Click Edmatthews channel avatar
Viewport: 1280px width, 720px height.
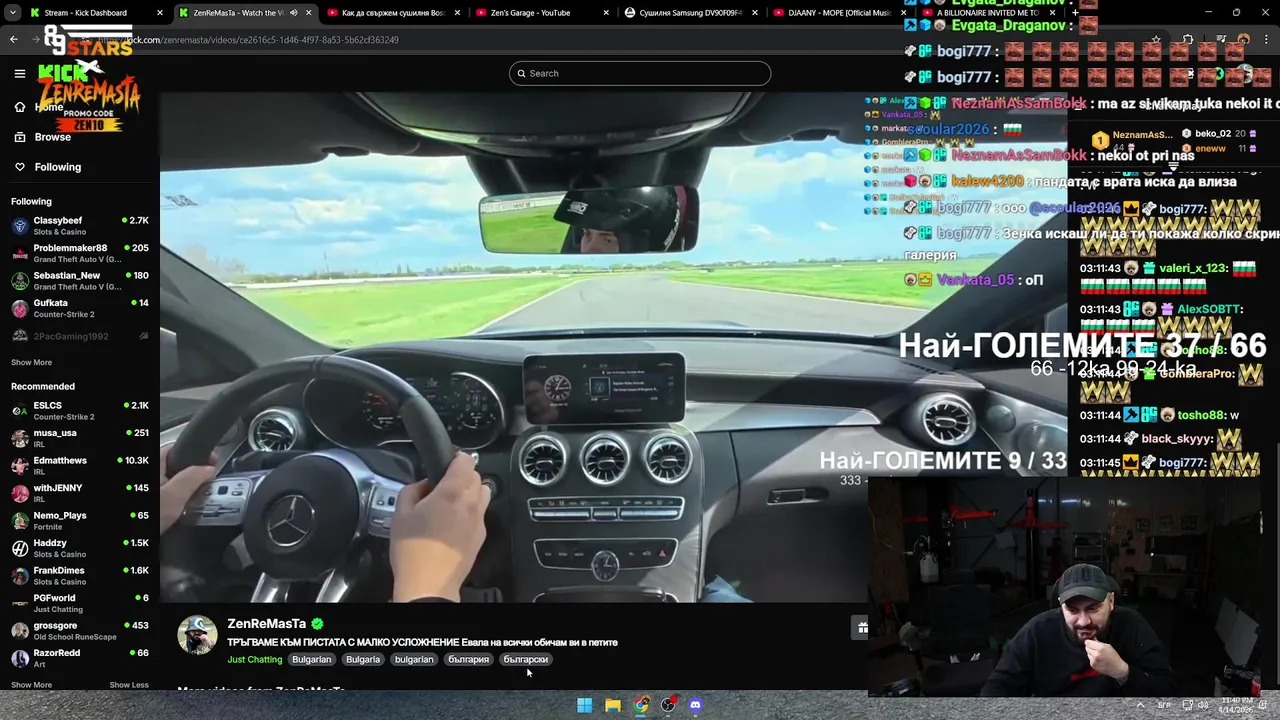point(20,466)
